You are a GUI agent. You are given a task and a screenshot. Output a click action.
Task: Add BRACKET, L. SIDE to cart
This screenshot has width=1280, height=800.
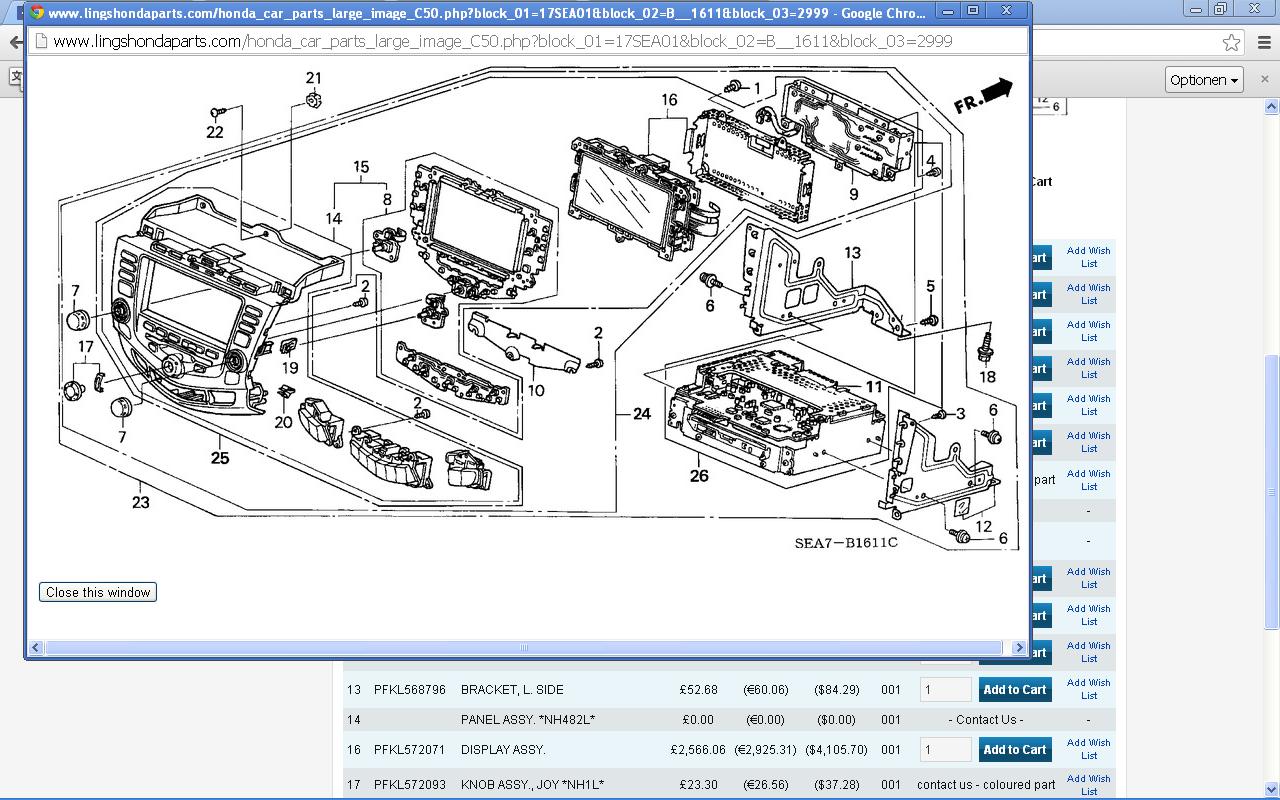tap(1015, 689)
